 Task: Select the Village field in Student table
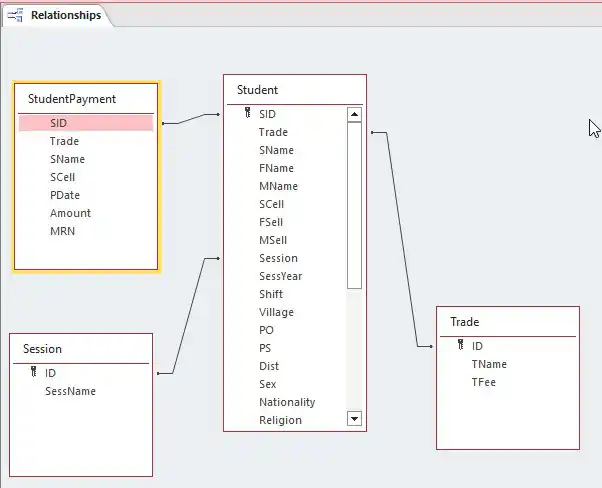pyautogui.click(x=276, y=312)
